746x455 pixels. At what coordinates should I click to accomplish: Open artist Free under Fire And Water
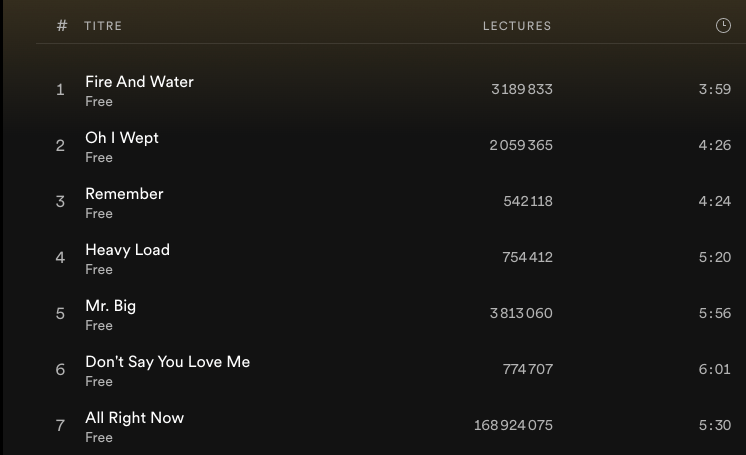click(x=99, y=102)
